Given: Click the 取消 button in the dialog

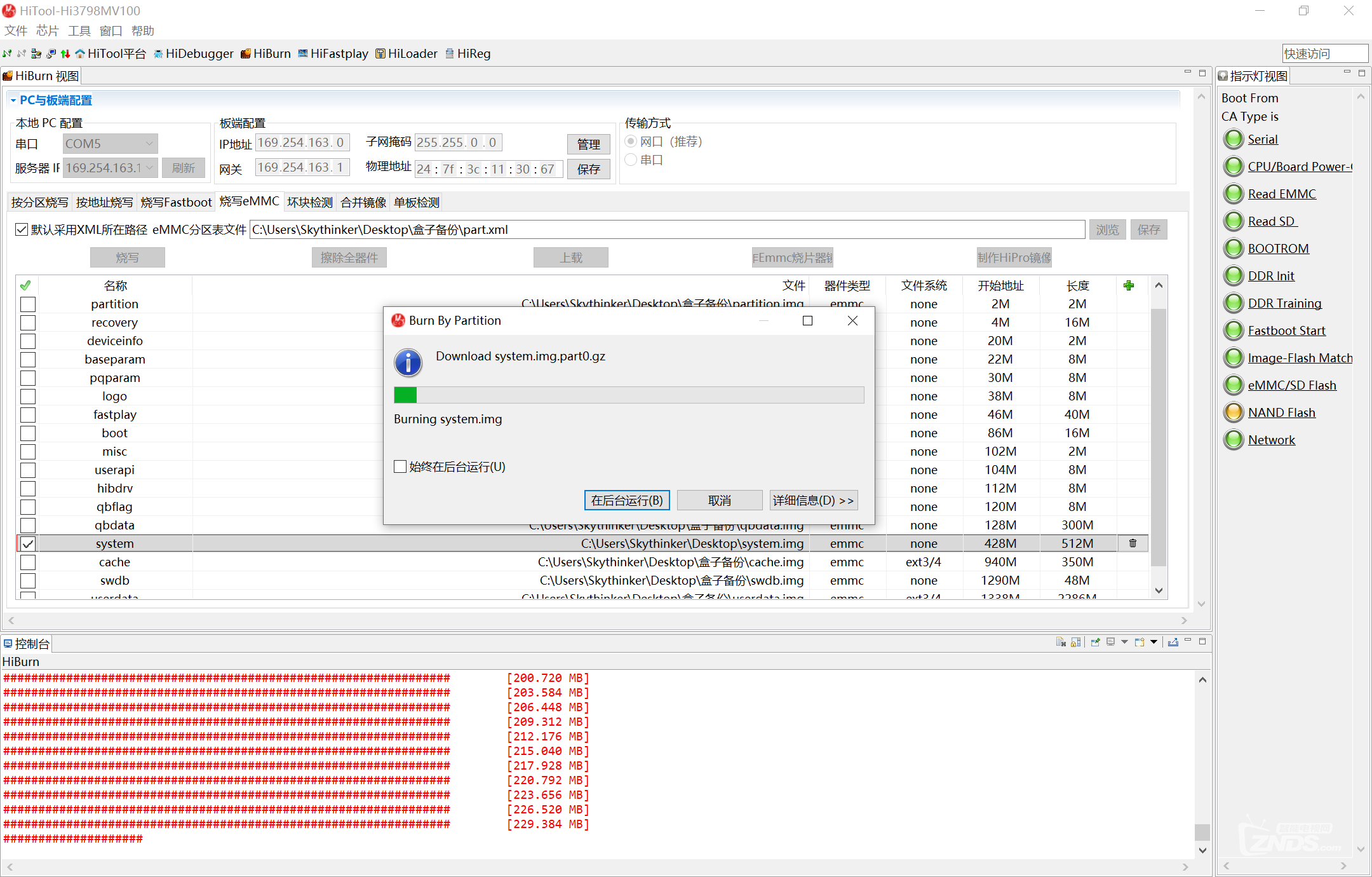Looking at the screenshot, I should tap(720, 500).
